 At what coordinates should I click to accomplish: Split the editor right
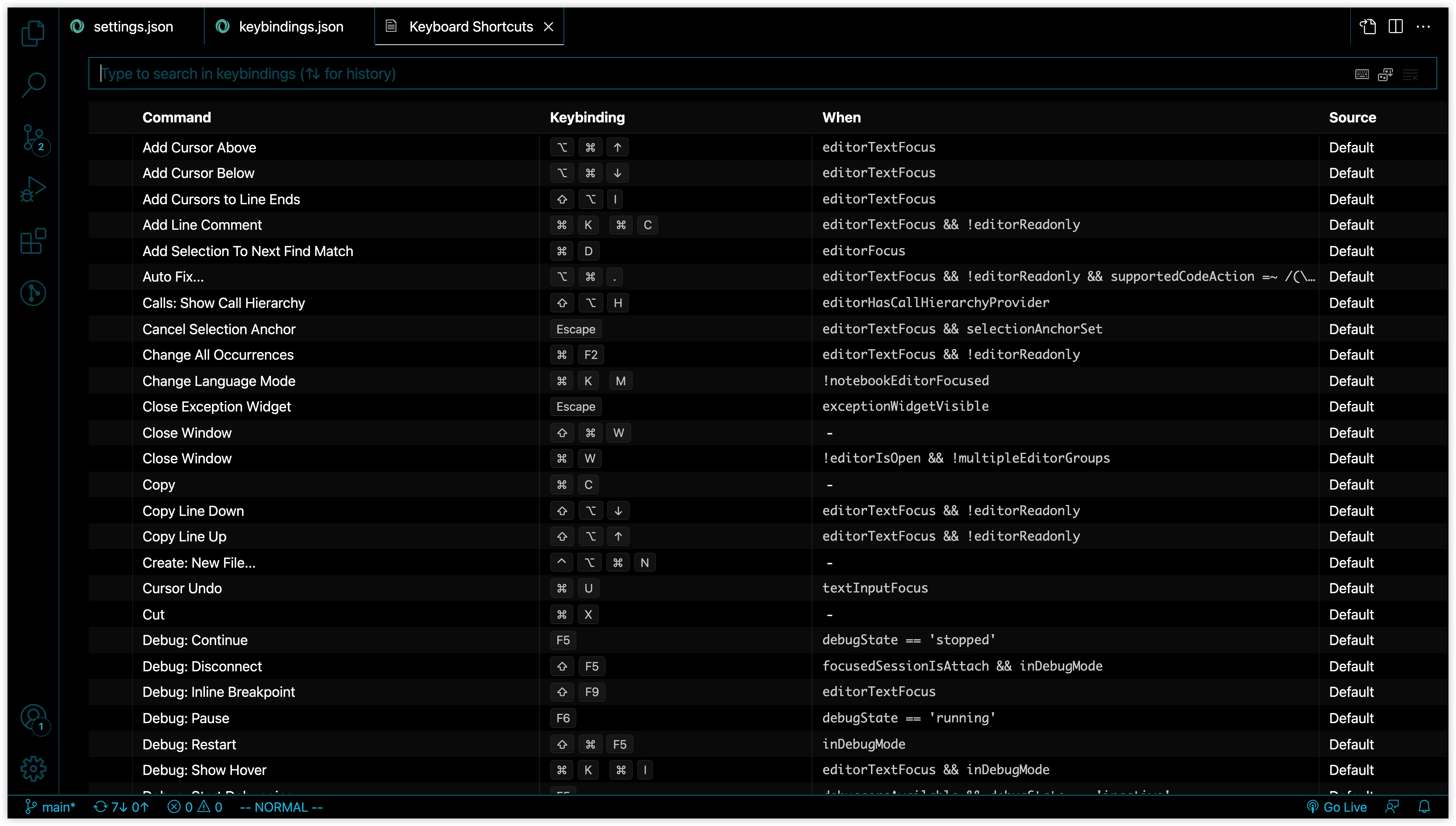click(1395, 27)
